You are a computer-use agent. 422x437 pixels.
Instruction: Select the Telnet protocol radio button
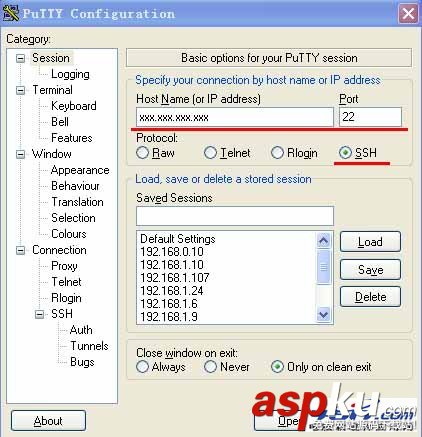[210, 153]
